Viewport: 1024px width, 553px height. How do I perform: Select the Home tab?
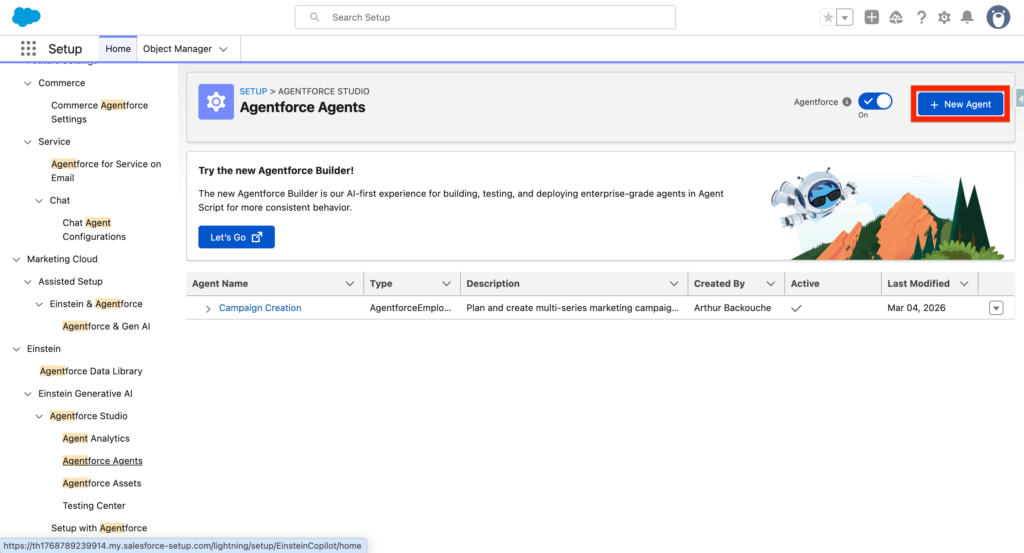118,49
